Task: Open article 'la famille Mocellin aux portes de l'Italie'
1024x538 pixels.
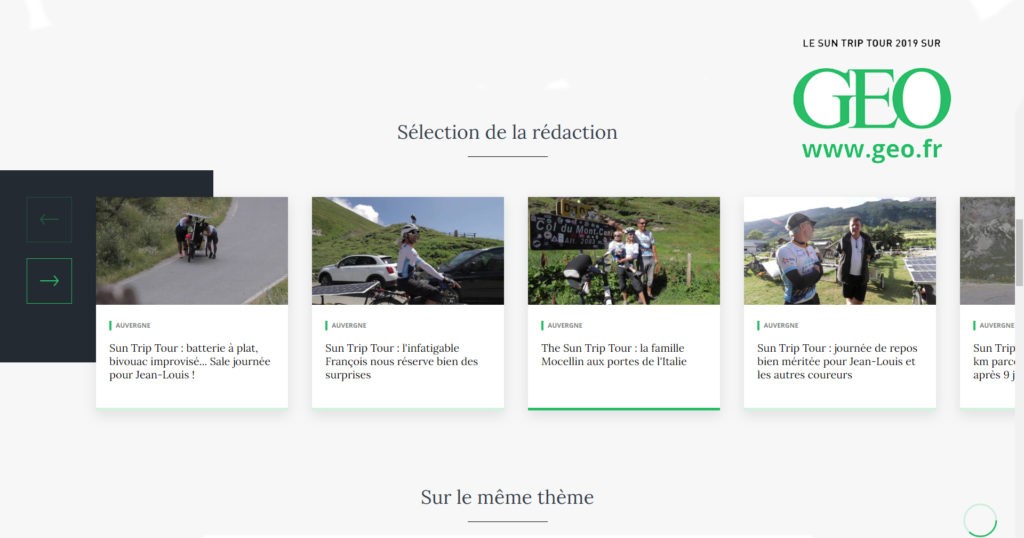Action: (614, 355)
